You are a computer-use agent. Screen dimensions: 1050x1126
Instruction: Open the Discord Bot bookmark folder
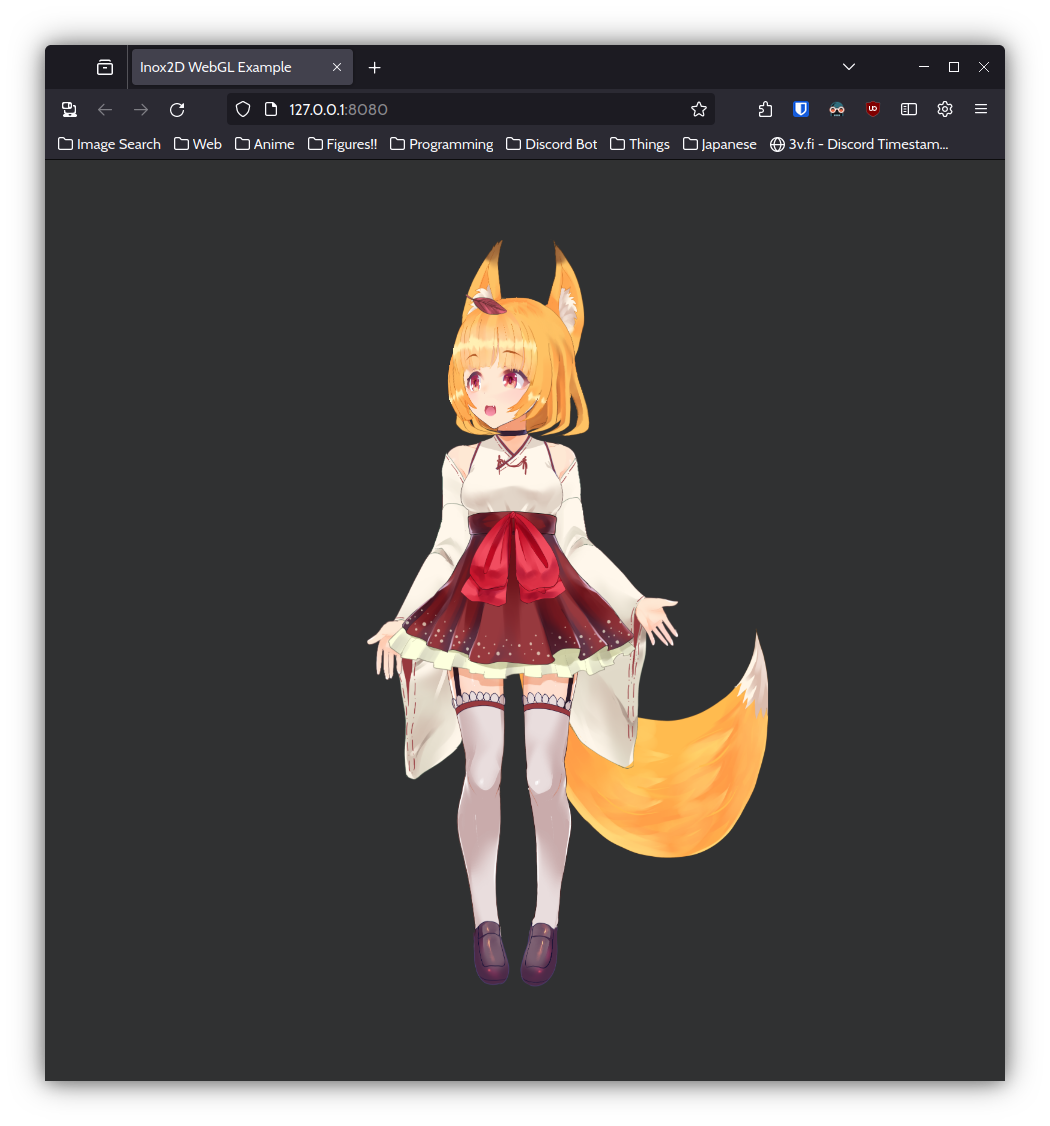pos(552,144)
